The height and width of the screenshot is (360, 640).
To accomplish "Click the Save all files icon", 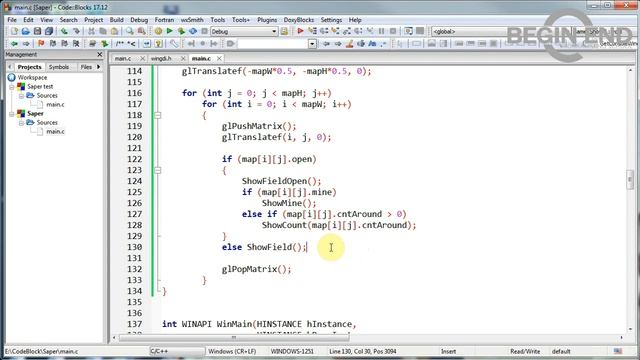I will (49, 31).
